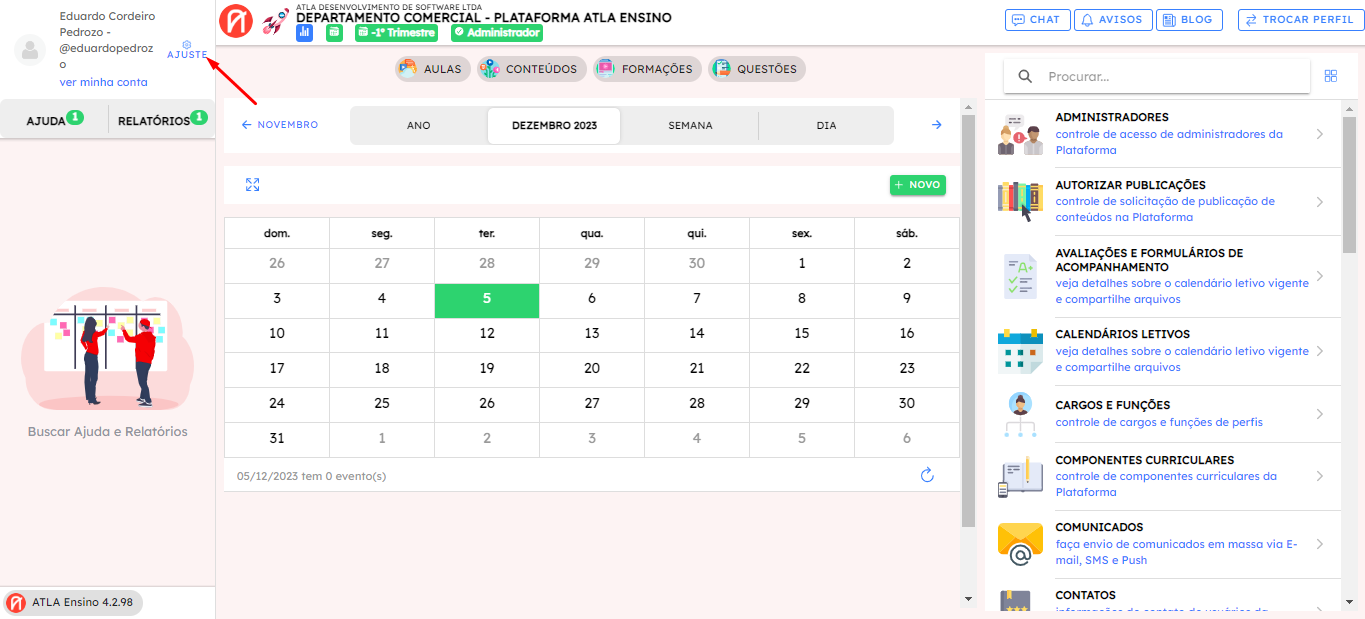Switch to grid view icon beside search

coord(1331,76)
